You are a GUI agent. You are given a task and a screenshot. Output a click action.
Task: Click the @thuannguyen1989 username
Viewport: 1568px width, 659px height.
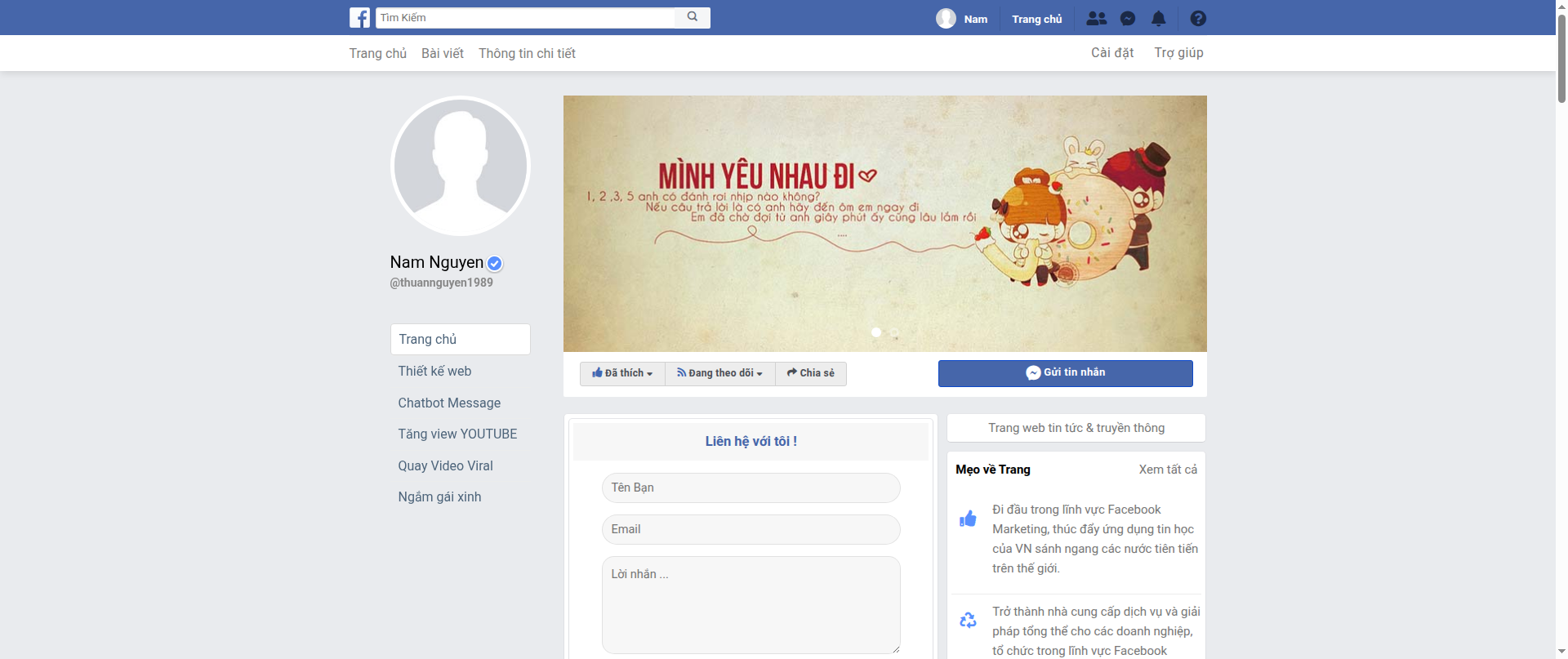442,283
